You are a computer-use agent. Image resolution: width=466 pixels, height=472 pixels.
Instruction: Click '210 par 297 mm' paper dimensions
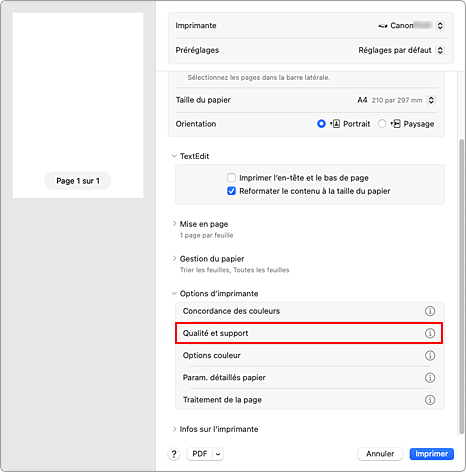(x=397, y=100)
